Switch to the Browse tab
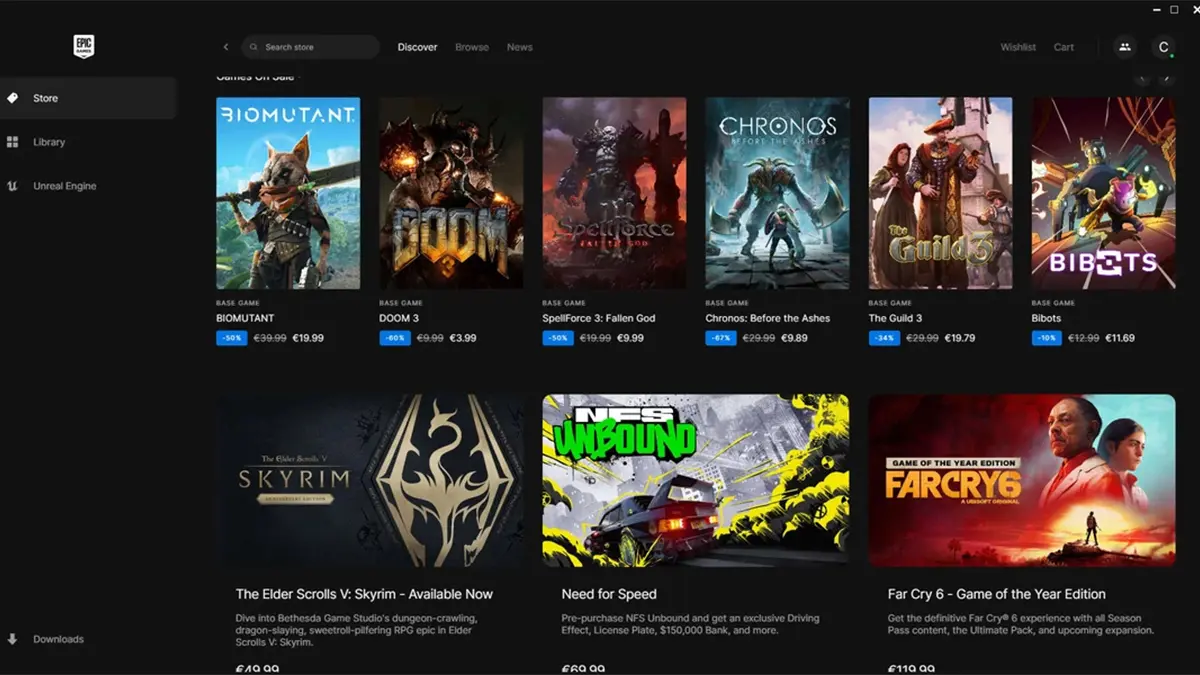The width and height of the screenshot is (1200, 675). point(471,47)
